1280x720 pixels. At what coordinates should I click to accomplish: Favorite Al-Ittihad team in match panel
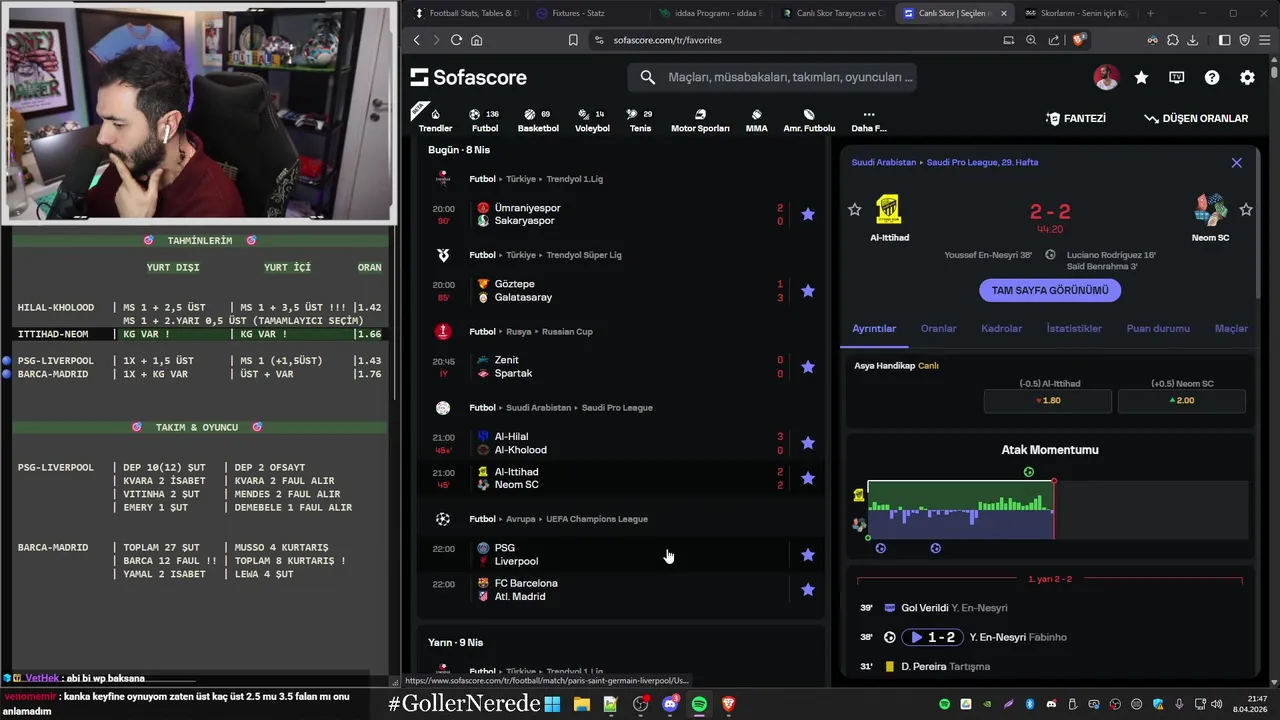(854, 209)
